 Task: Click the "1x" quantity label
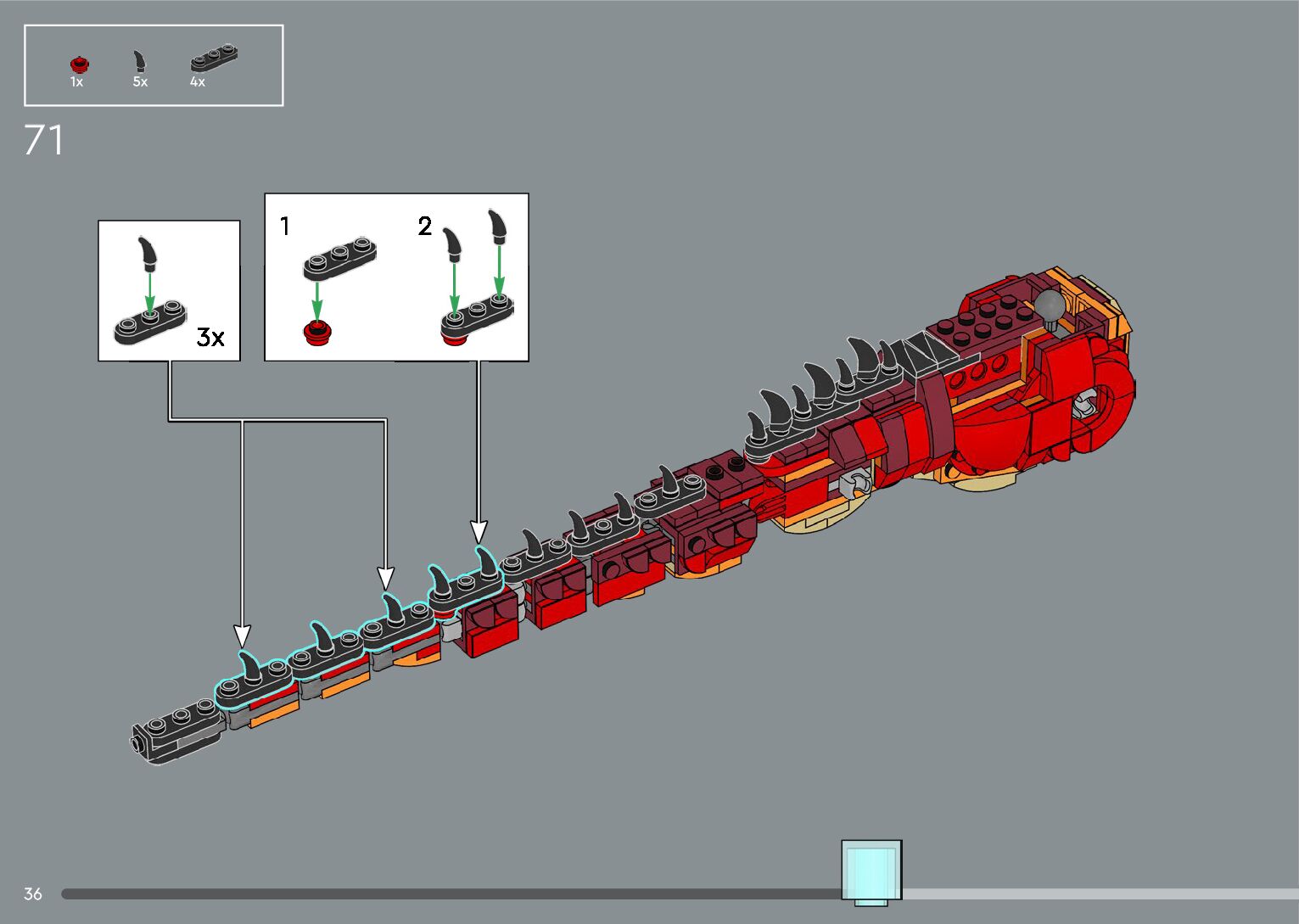[76, 82]
